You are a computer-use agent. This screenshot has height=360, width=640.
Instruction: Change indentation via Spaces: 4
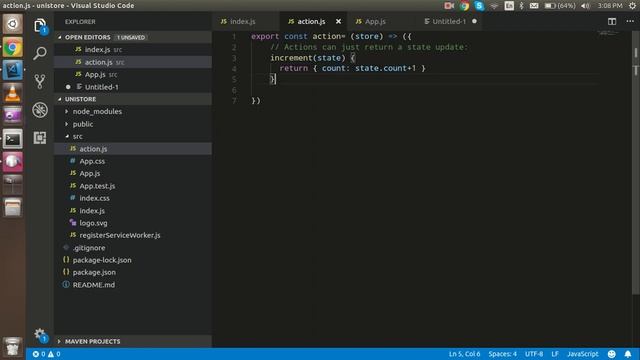[x=502, y=354]
